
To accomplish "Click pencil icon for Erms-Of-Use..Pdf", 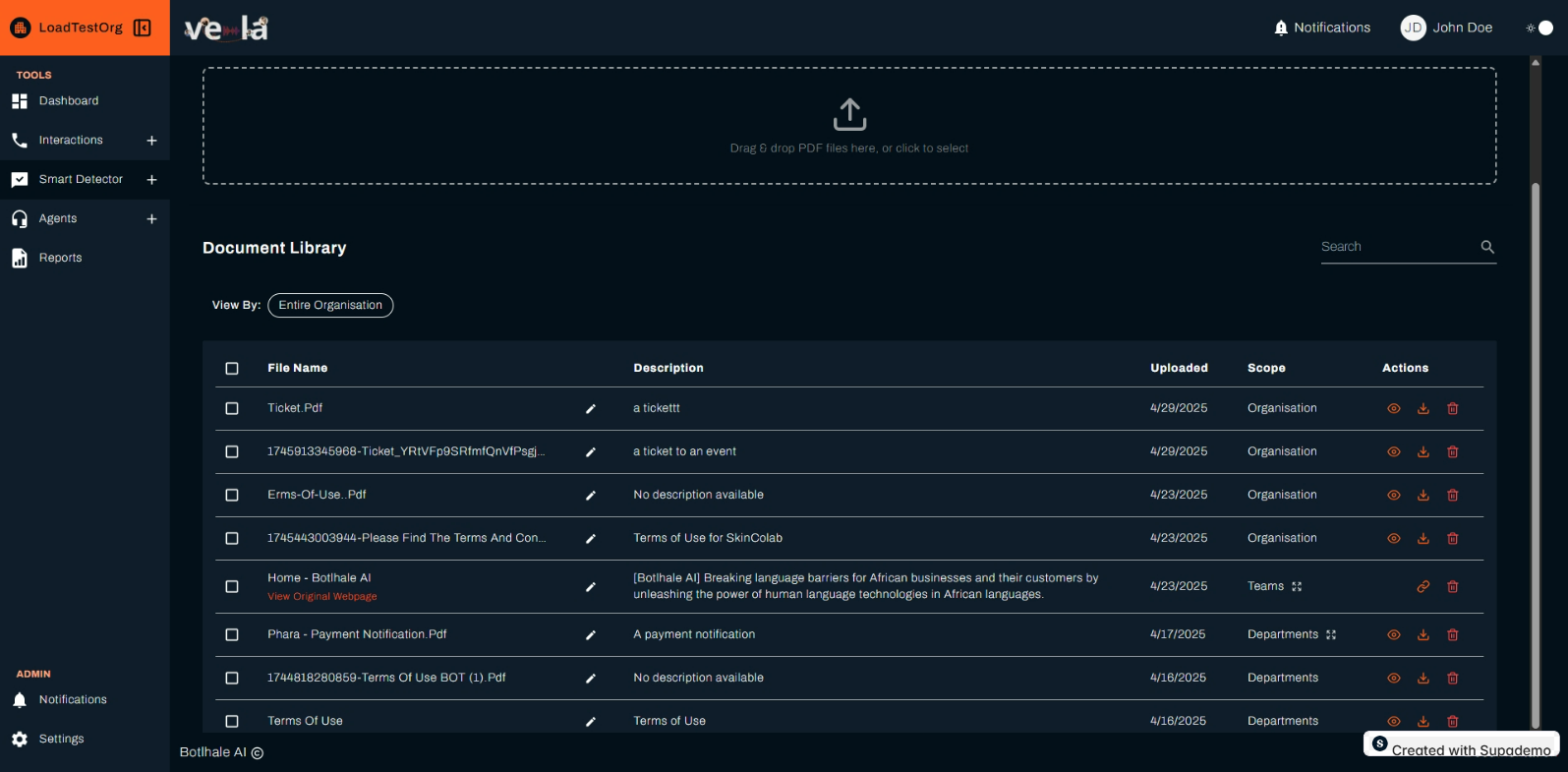I will [x=591, y=495].
